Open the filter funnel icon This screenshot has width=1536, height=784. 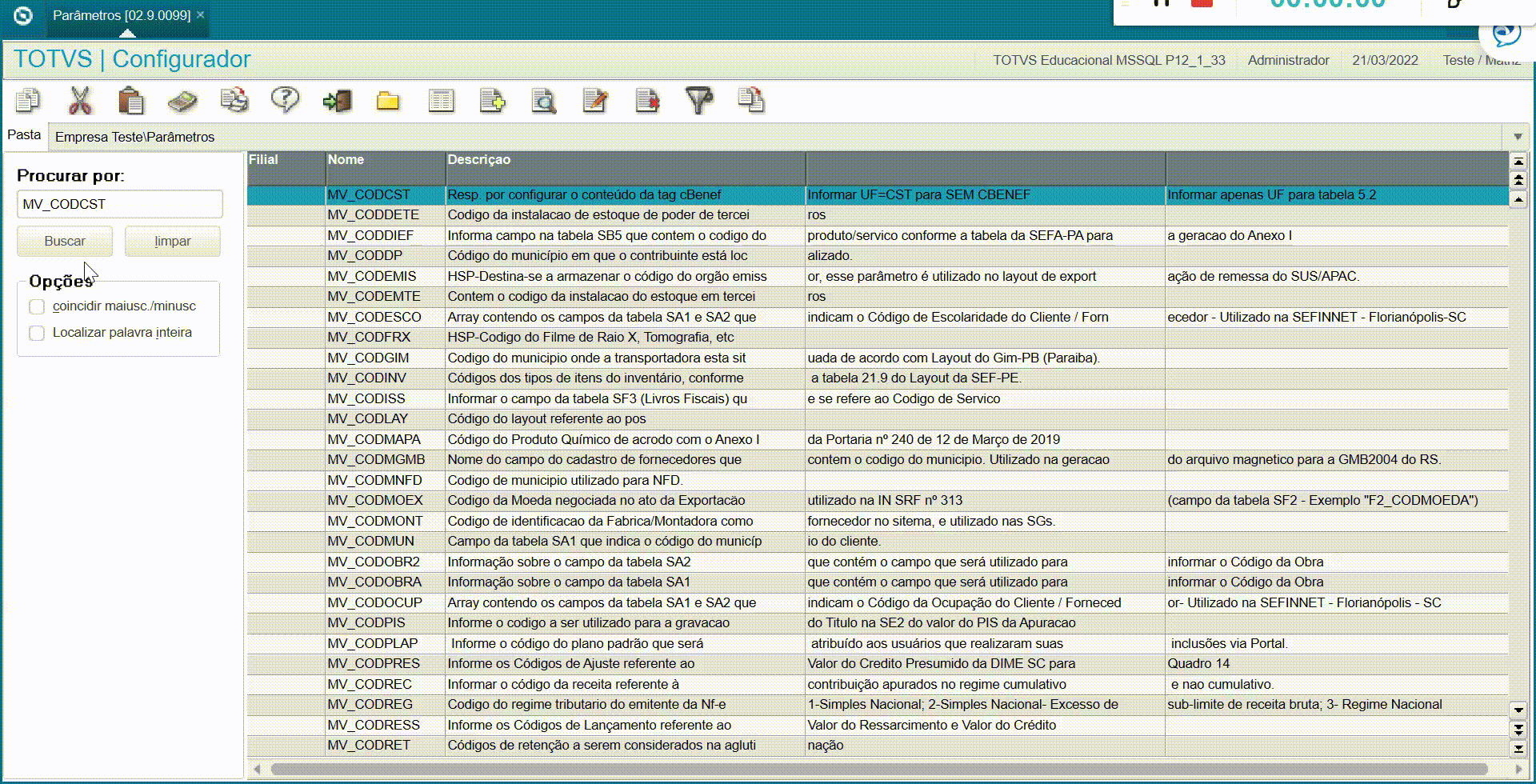pyautogui.click(x=699, y=101)
